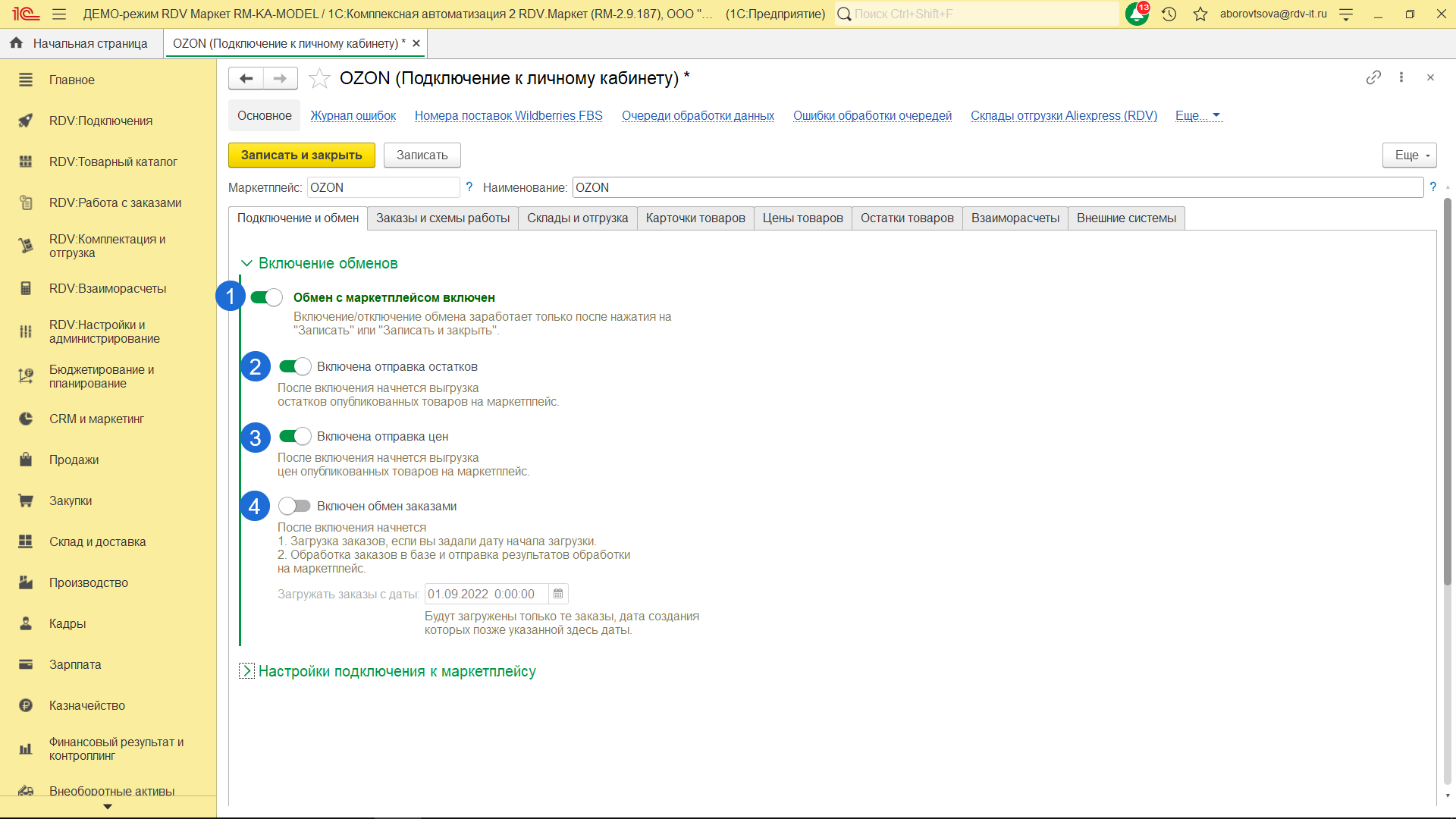
Task: Open the Еще dropdown button at right
Action: [1409, 155]
